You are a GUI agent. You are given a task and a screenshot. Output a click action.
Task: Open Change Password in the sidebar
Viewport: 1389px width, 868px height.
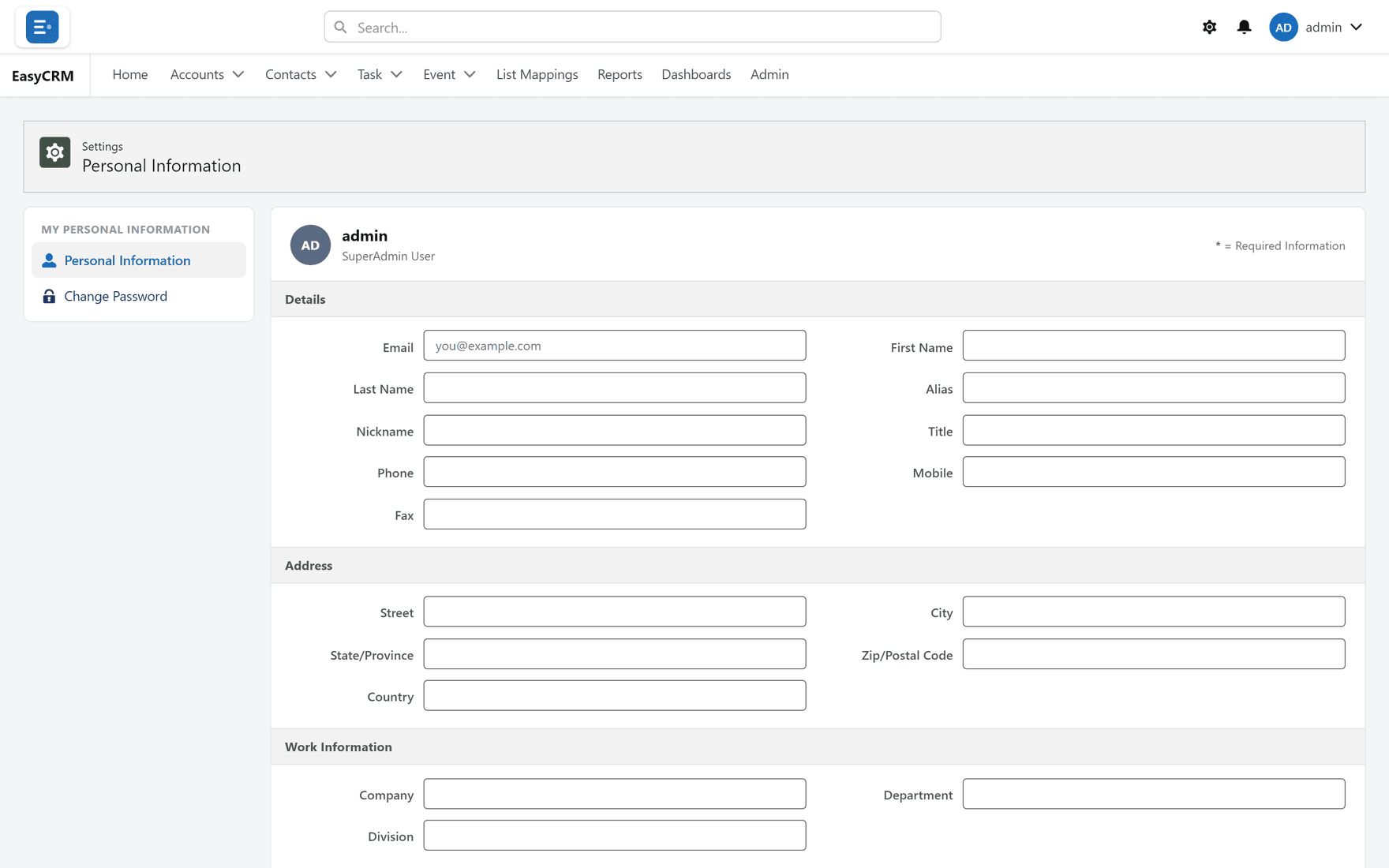[x=139, y=296]
